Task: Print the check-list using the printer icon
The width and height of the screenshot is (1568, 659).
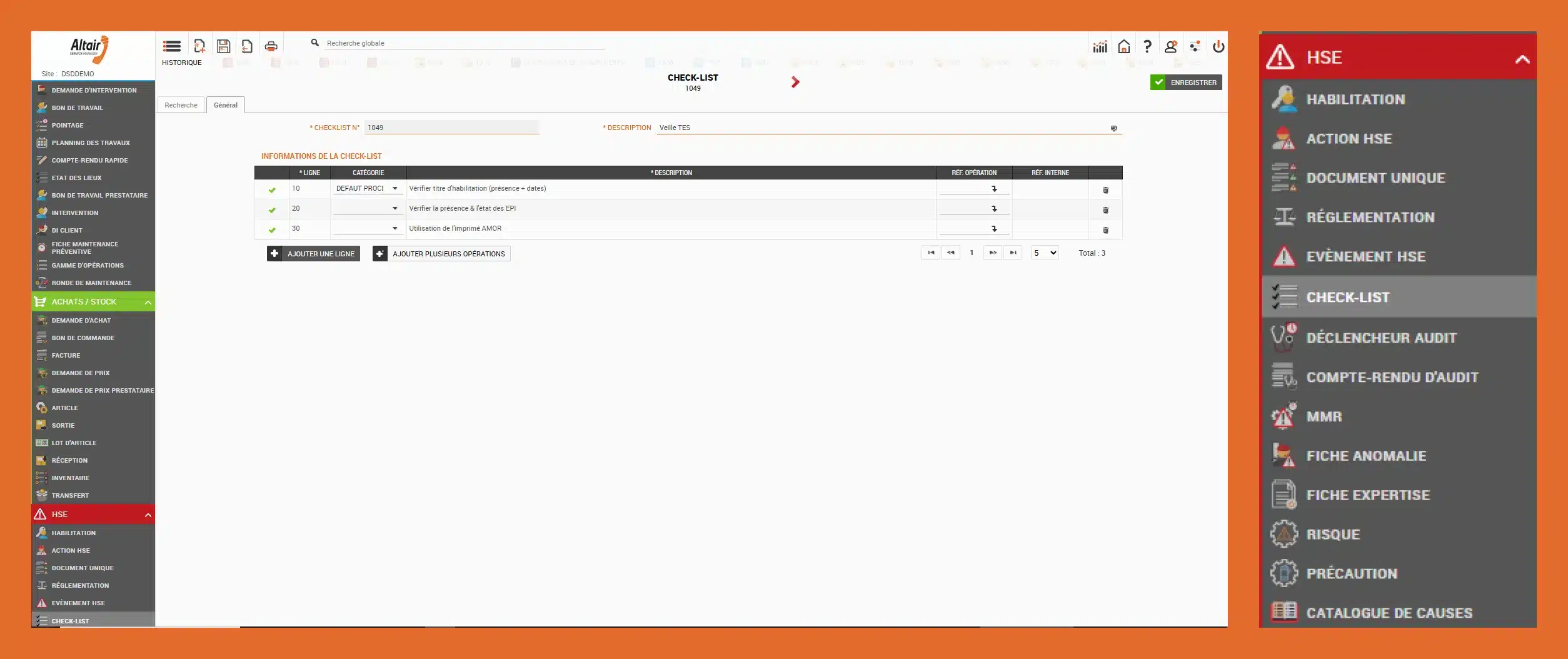Action: tap(271, 46)
